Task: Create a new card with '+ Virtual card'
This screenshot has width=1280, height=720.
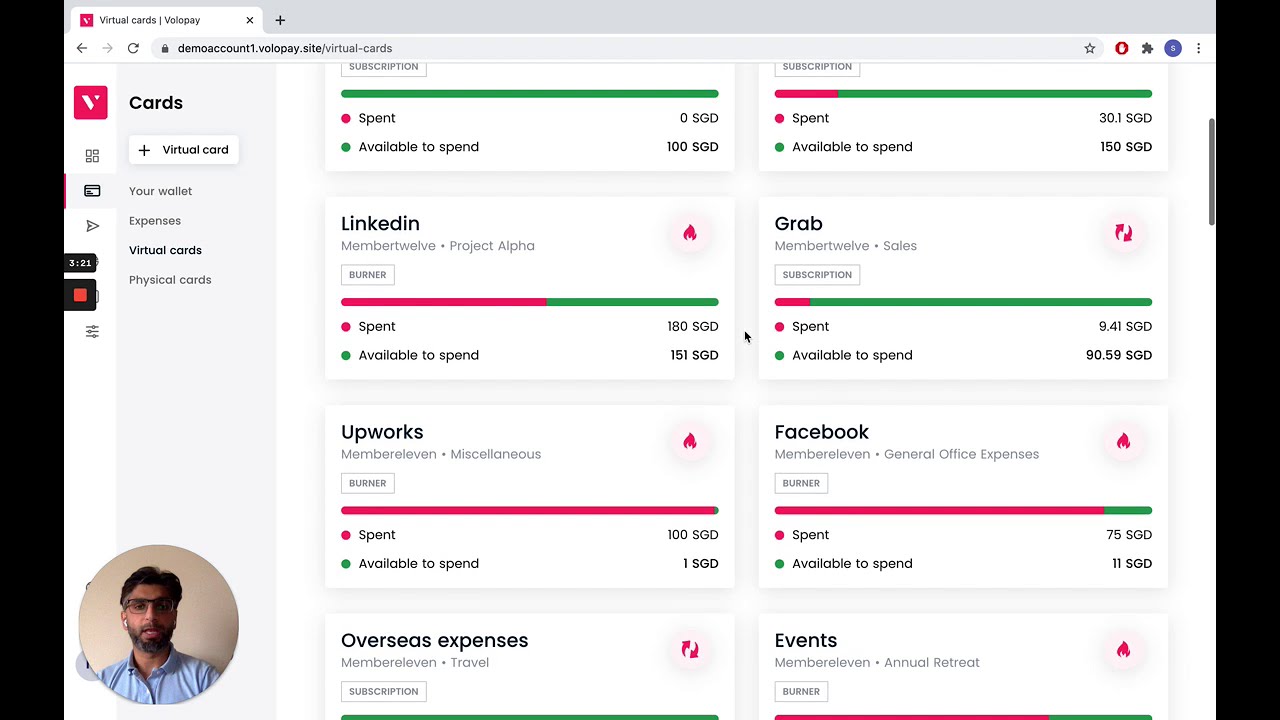Action: tap(184, 150)
